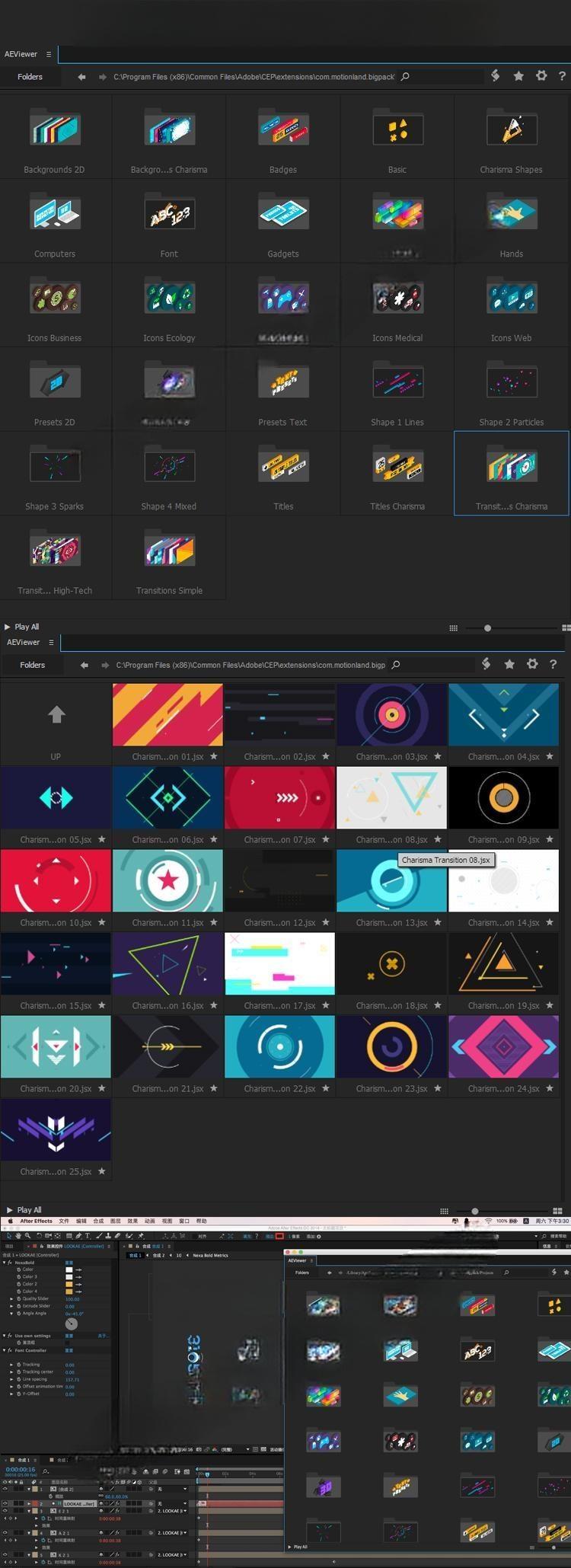
Task: Open the After Effects menu in the menu bar
Action: pos(36,1221)
